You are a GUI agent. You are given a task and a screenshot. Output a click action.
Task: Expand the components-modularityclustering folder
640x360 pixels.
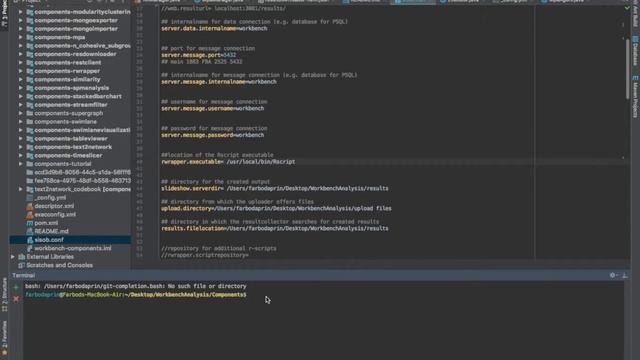pos(20,12)
